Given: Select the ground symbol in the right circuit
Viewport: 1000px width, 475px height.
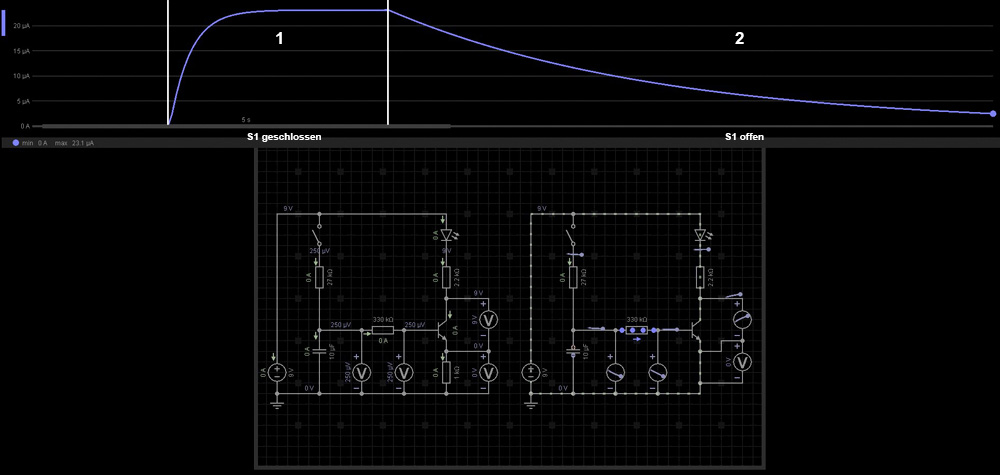Looking at the screenshot, I should (x=530, y=403).
